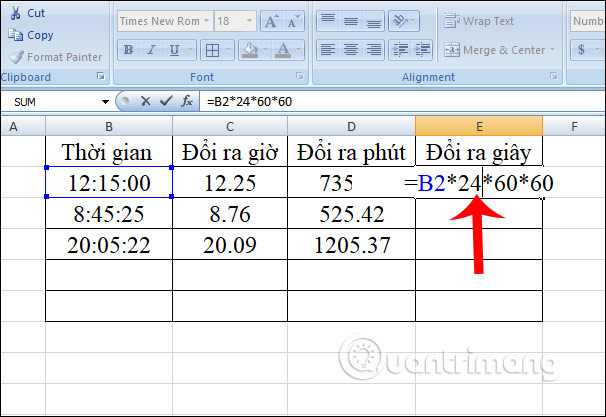The height and width of the screenshot is (417, 606).
Task: Center text horizontally
Action: (x=351, y=50)
